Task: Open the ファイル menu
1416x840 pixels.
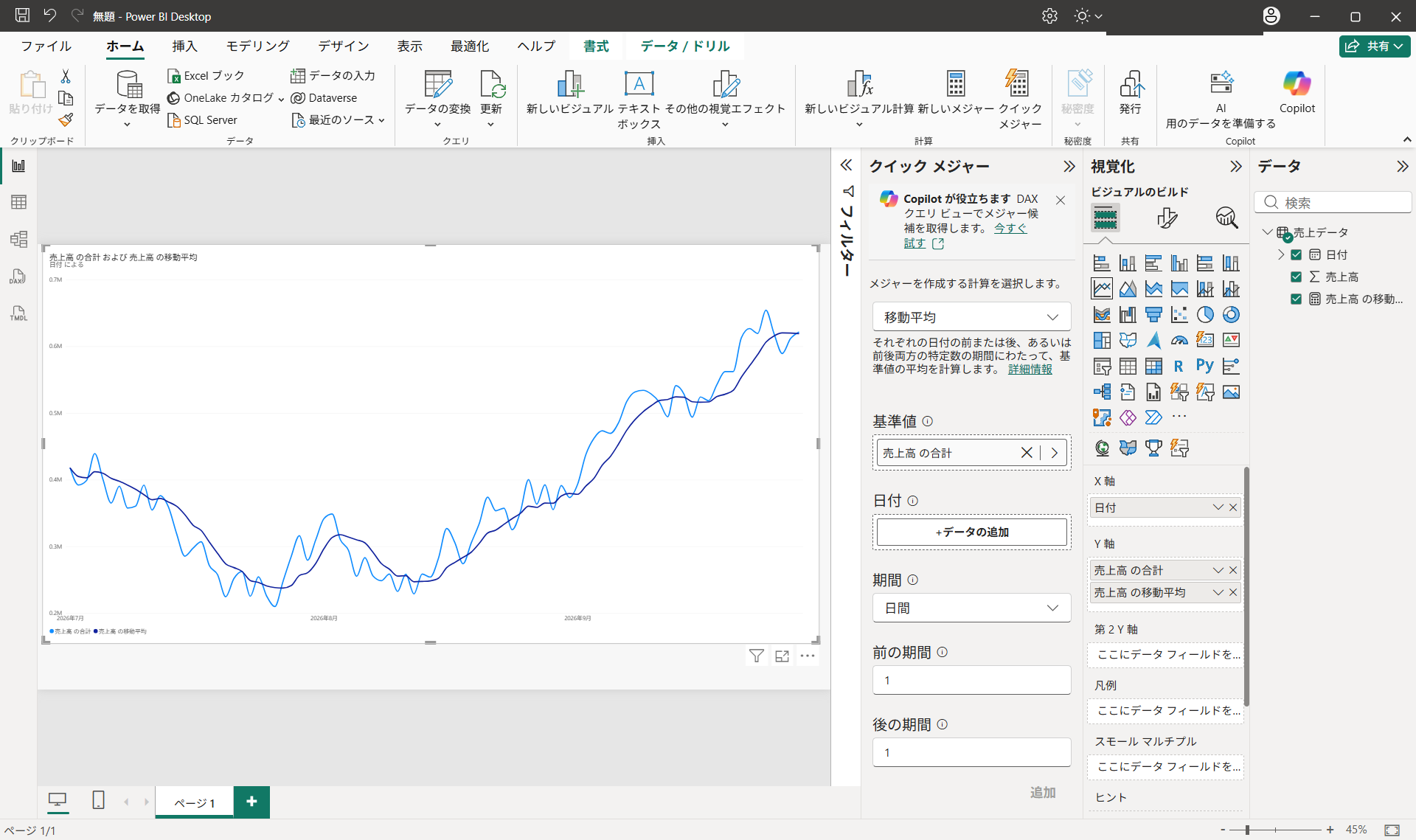Action: coord(46,46)
